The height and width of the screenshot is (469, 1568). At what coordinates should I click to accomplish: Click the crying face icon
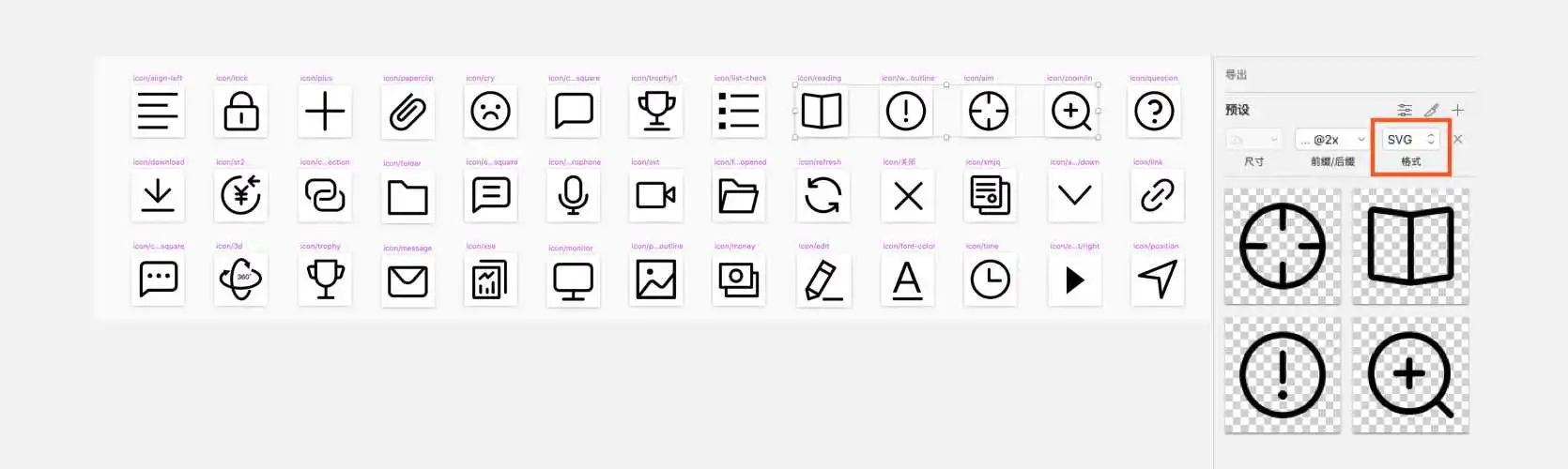coord(490,112)
